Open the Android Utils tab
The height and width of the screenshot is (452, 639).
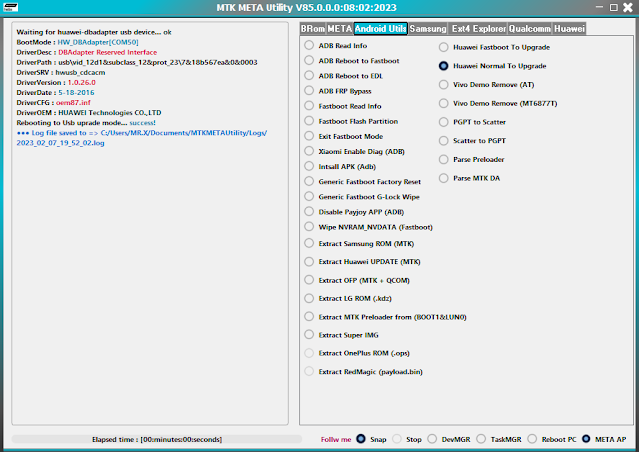[x=380, y=29]
